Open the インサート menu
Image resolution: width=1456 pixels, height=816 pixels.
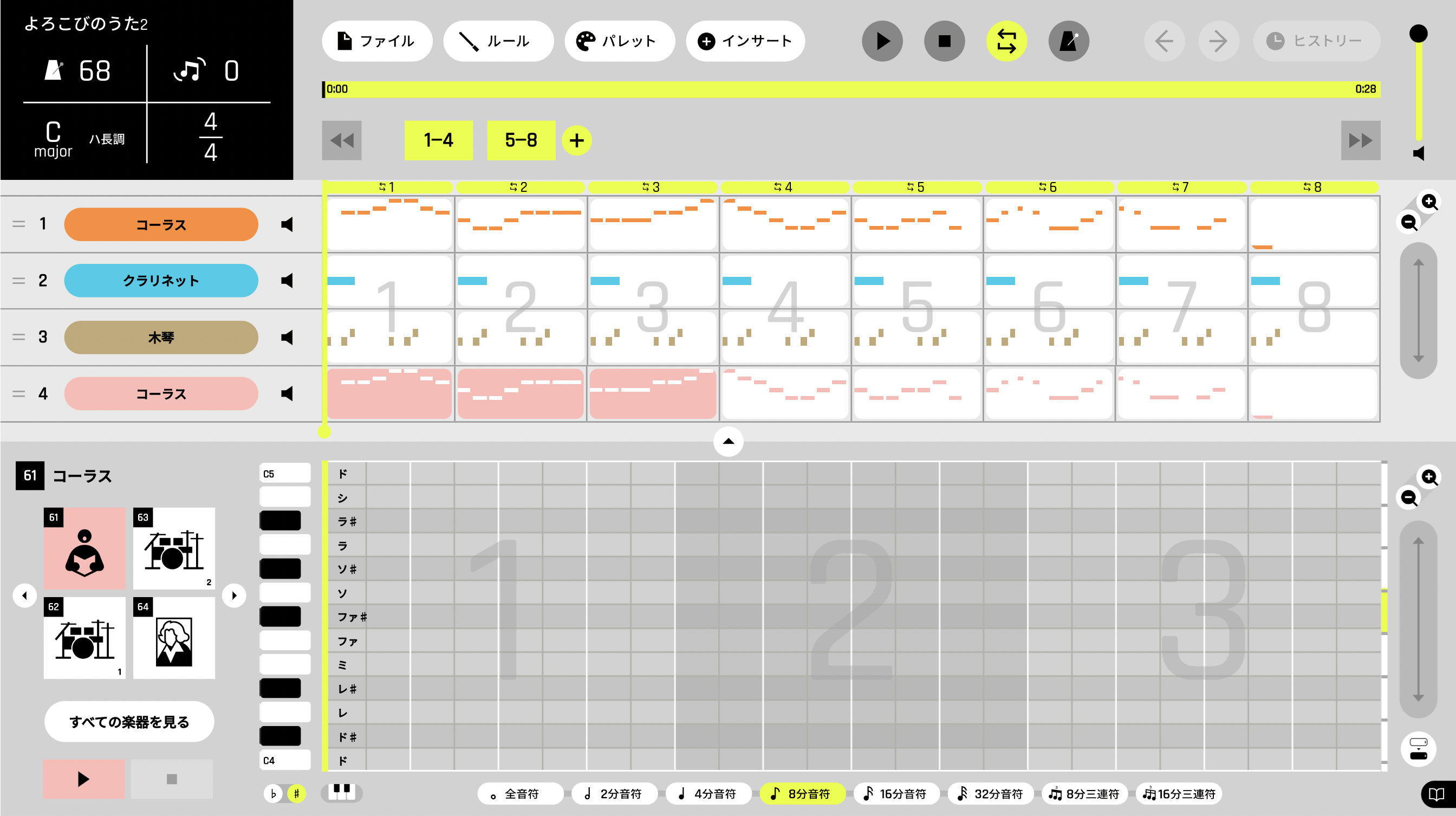click(745, 41)
